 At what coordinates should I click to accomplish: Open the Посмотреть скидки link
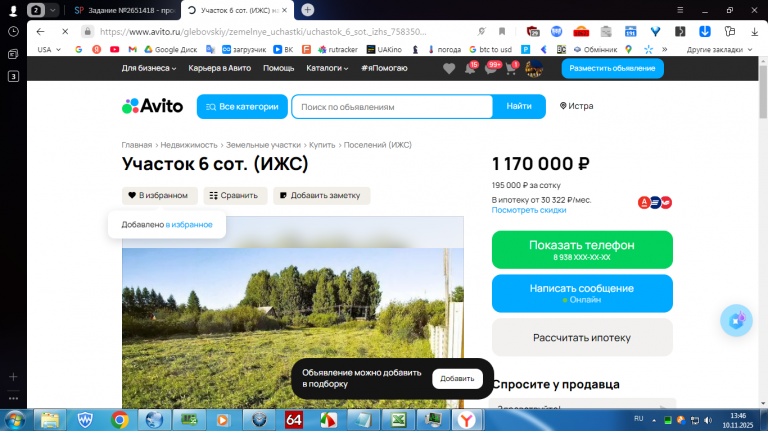click(529, 210)
